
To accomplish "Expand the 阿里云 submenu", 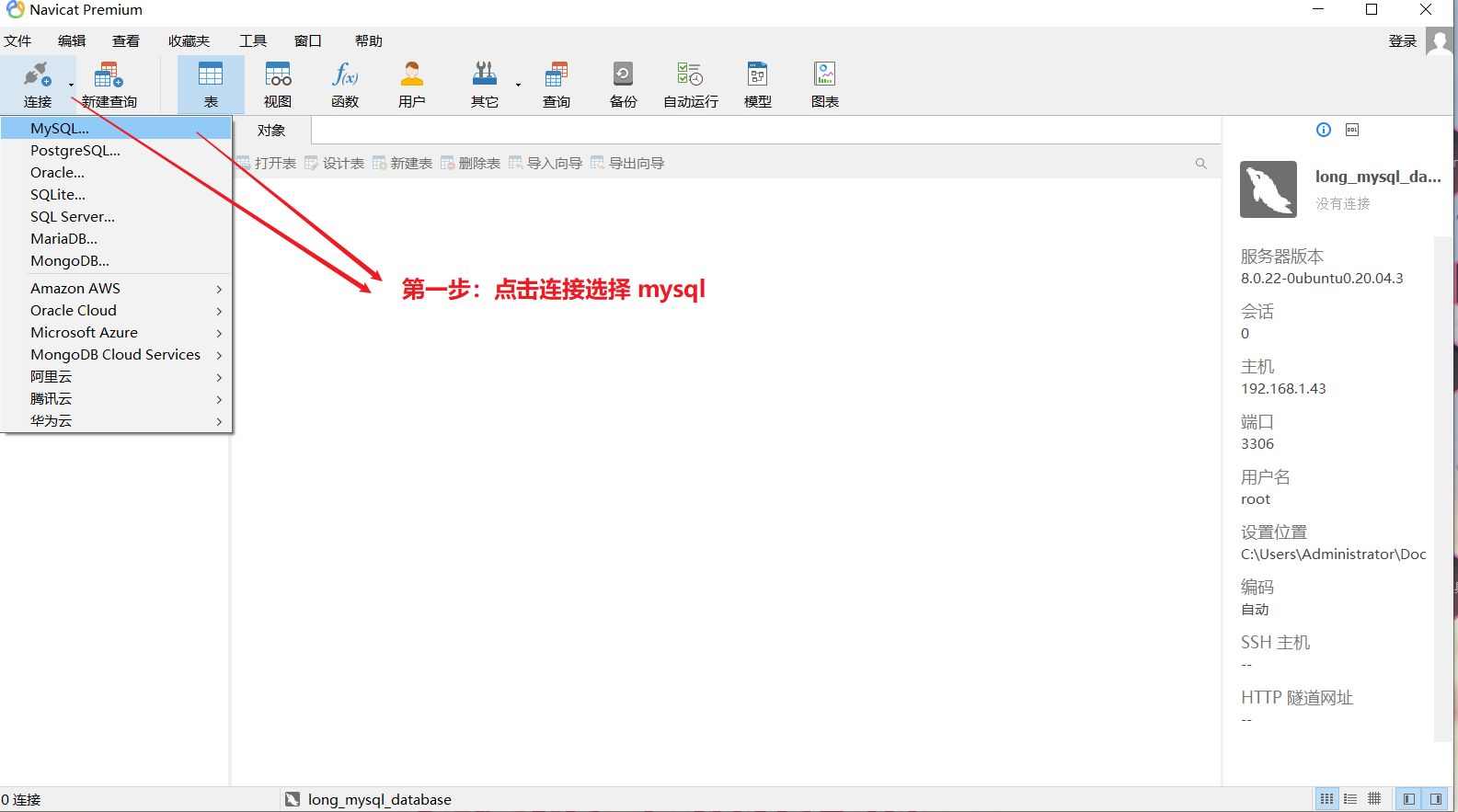I will point(219,377).
